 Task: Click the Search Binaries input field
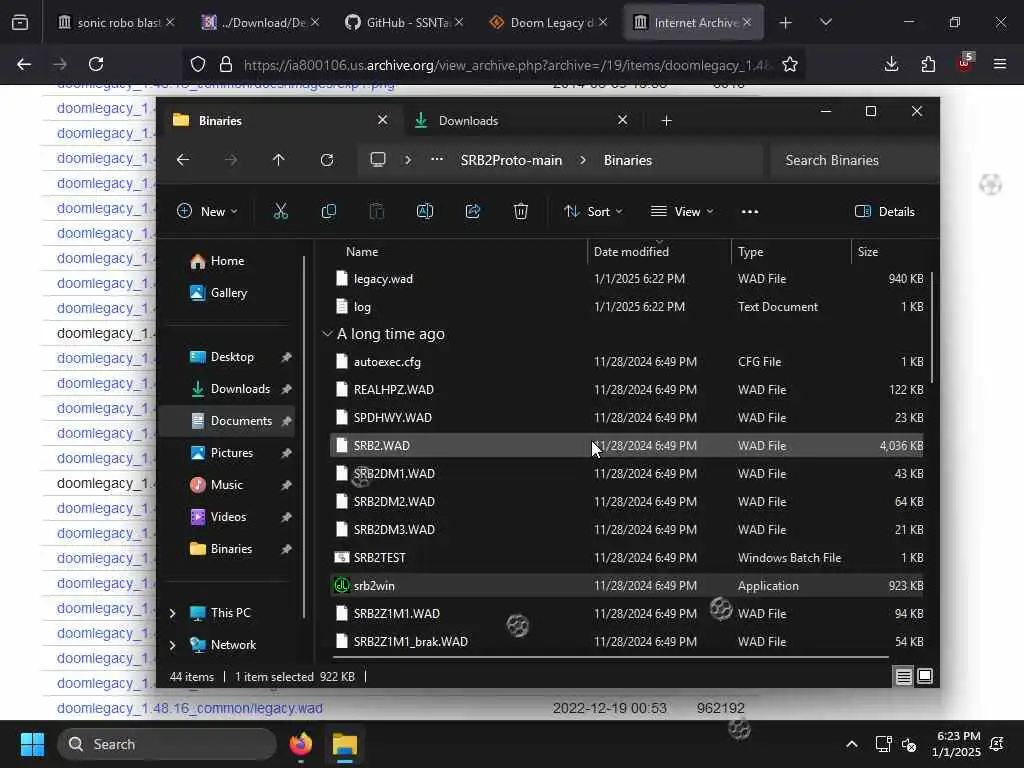(x=852, y=160)
